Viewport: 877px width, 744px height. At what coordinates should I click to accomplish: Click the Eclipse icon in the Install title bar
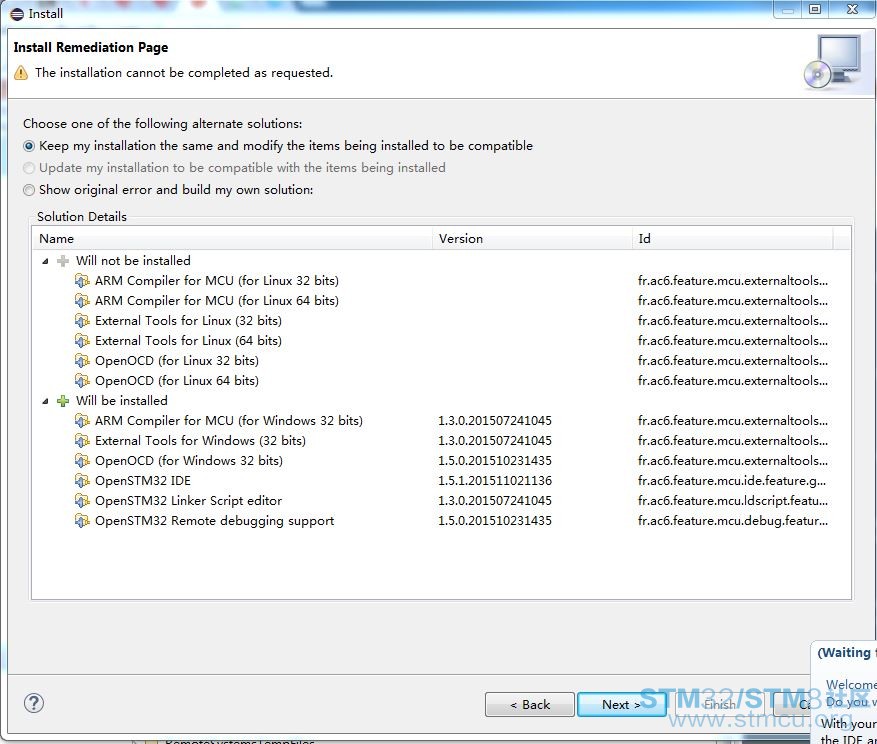[17, 14]
